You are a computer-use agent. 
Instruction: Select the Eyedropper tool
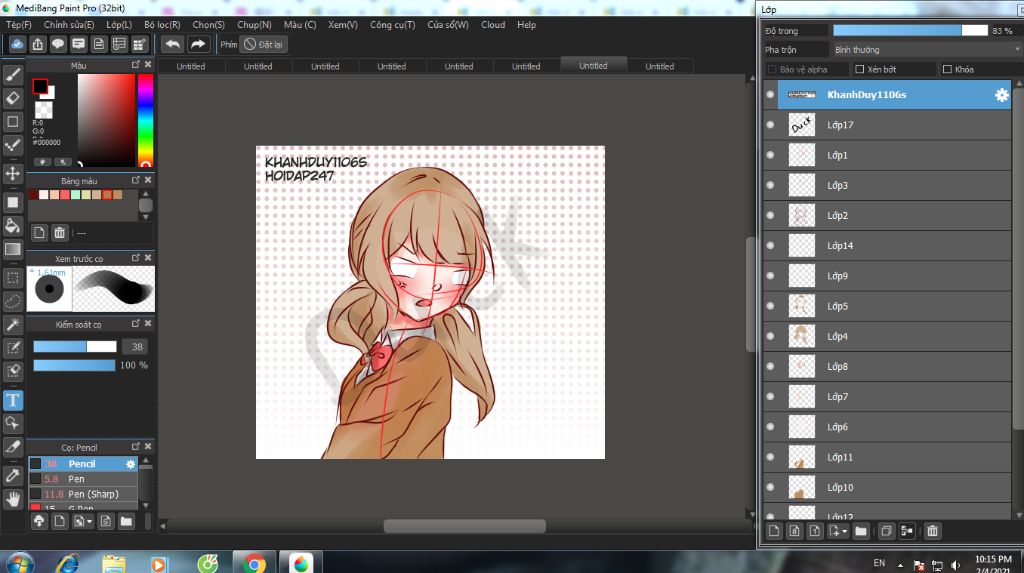[x=12, y=476]
